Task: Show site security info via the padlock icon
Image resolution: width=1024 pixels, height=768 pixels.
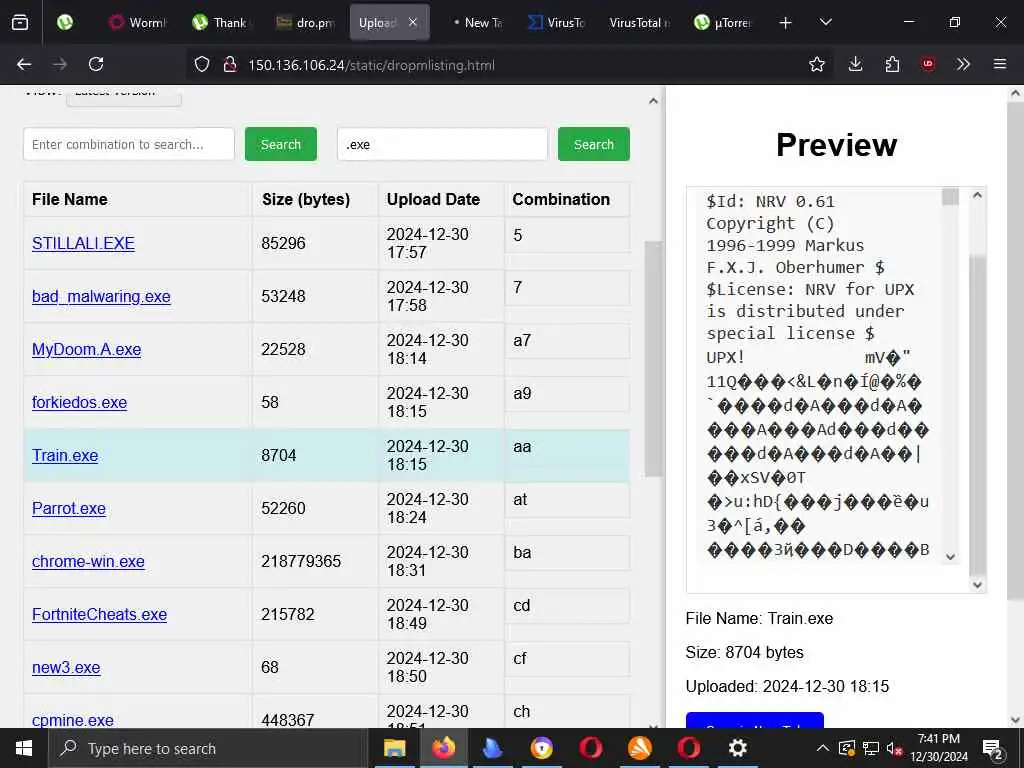Action: pos(229,64)
